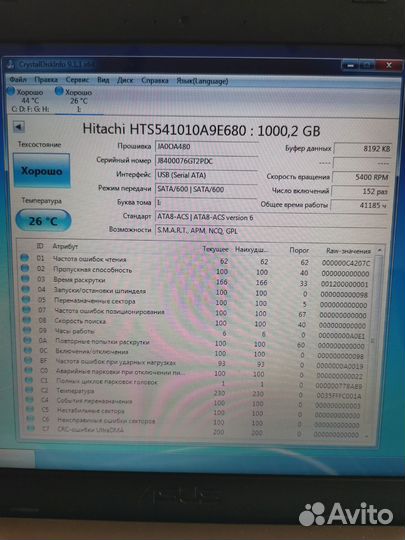Select the 44 °C drive C: D: F: G: H:
Image resolution: width=405 pixels, height=540 pixels.
[x=29, y=100]
